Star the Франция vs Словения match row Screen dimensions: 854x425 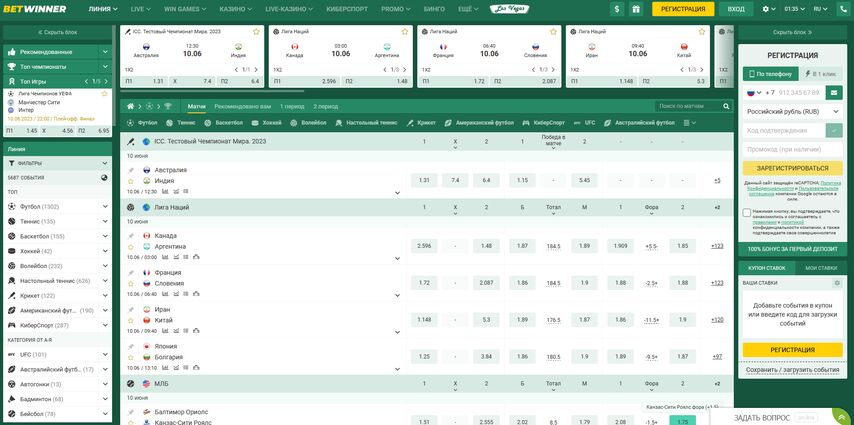click(131, 283)
